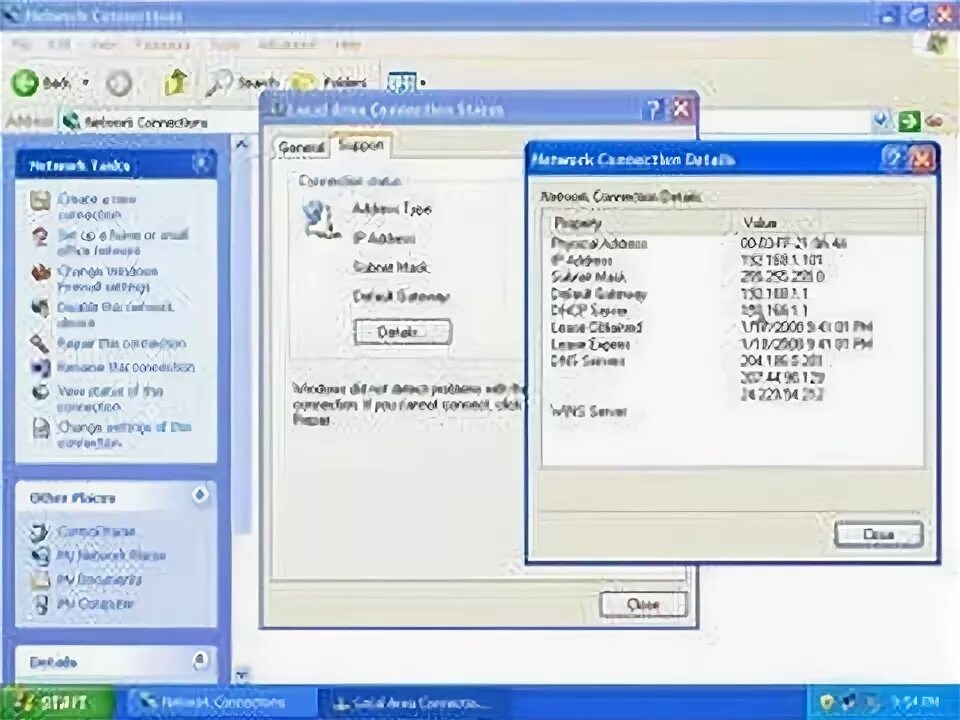Open the Views toolbar button
The image size is (960, 720).
point(406,83)
